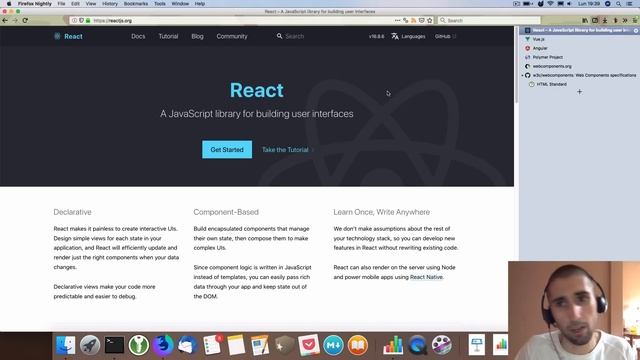Switch to the Angular sidebar tab
Screen dimensions: 640x360
click(580, 48)
